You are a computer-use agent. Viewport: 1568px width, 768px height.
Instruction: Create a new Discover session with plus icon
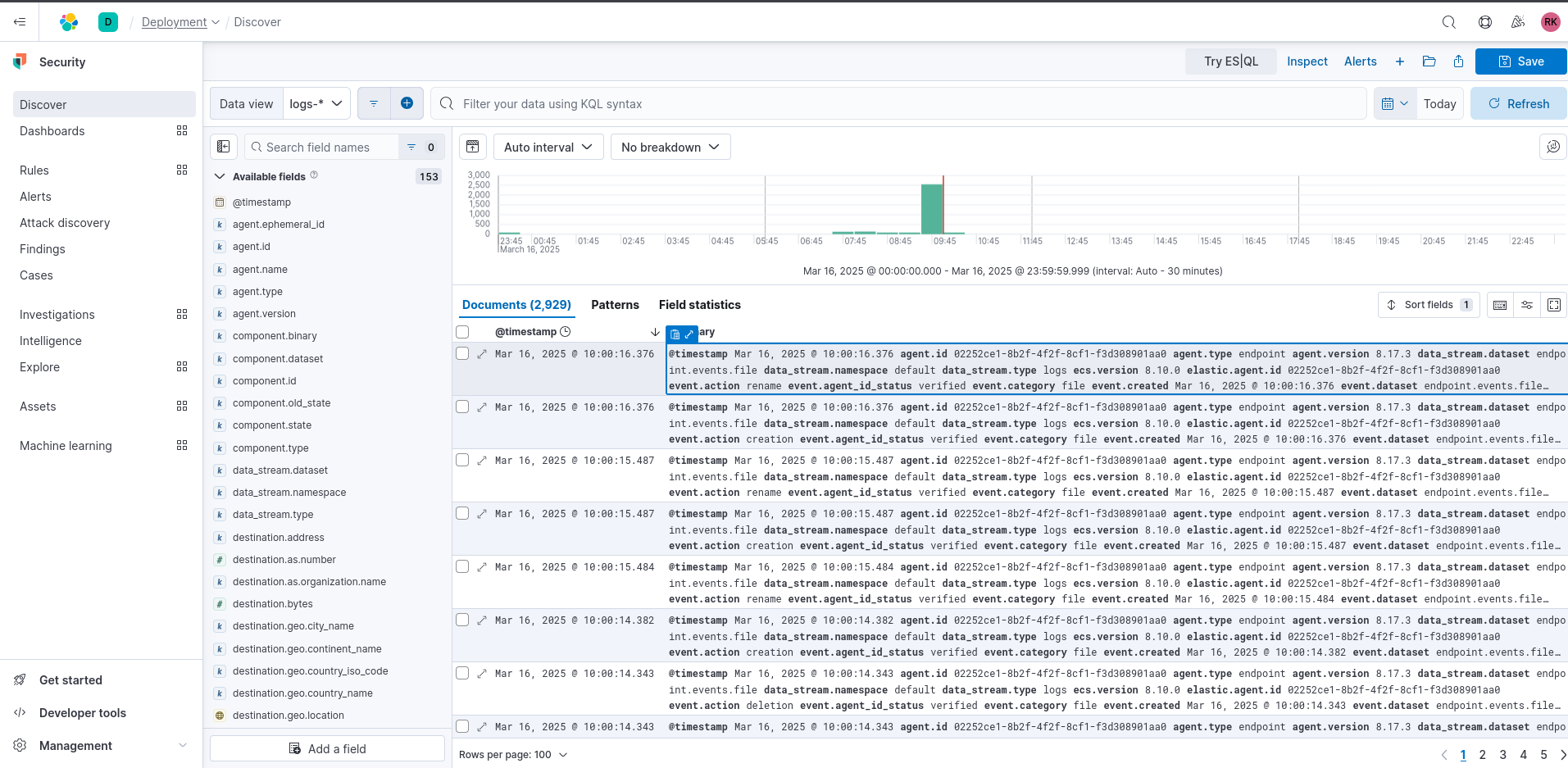1400,61
